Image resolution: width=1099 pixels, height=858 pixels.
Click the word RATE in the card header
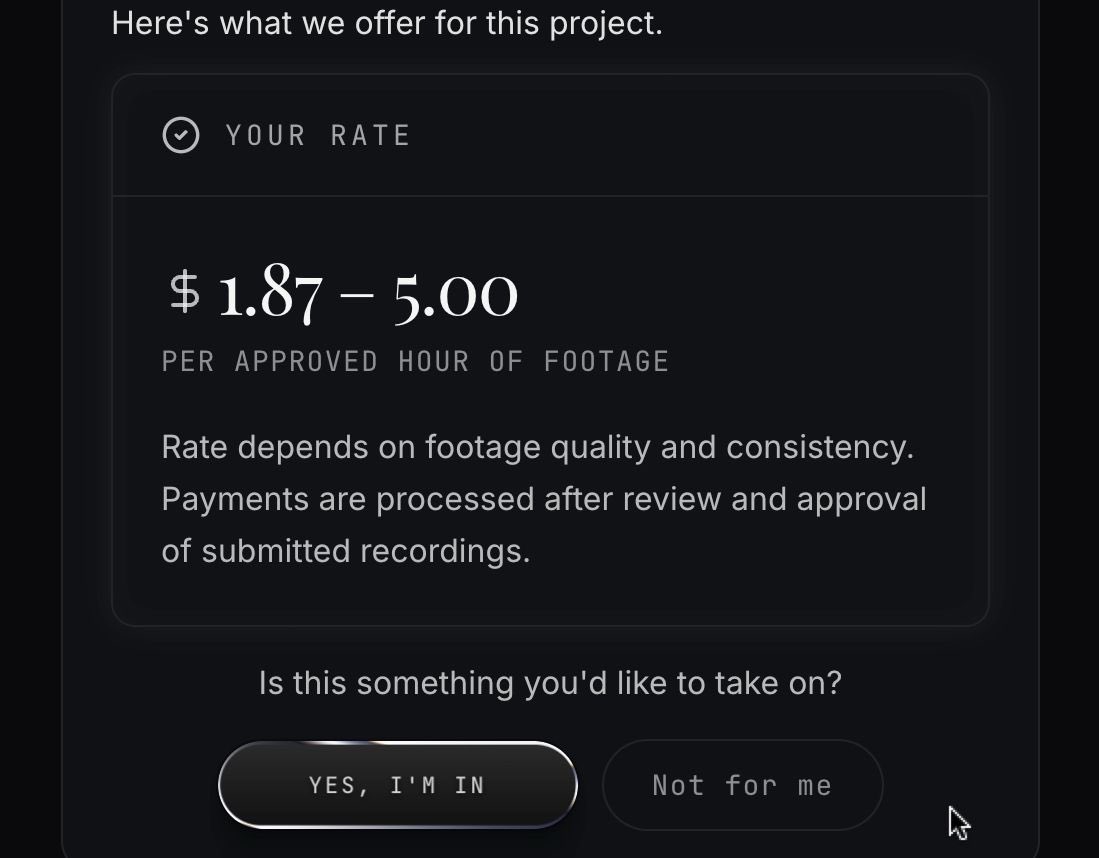[371, 135]
